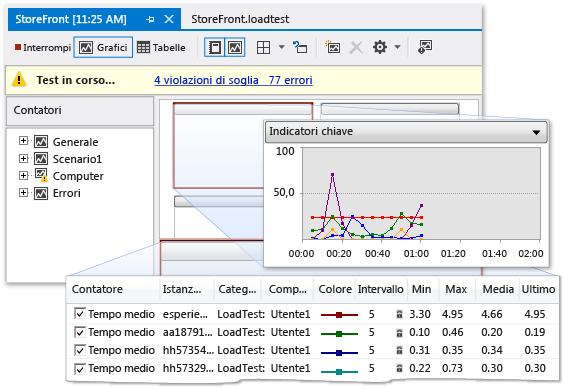
Task: Close the StoreFront [11:25 AM] tab
Action: pyautogui.click(x=169, y=19)
